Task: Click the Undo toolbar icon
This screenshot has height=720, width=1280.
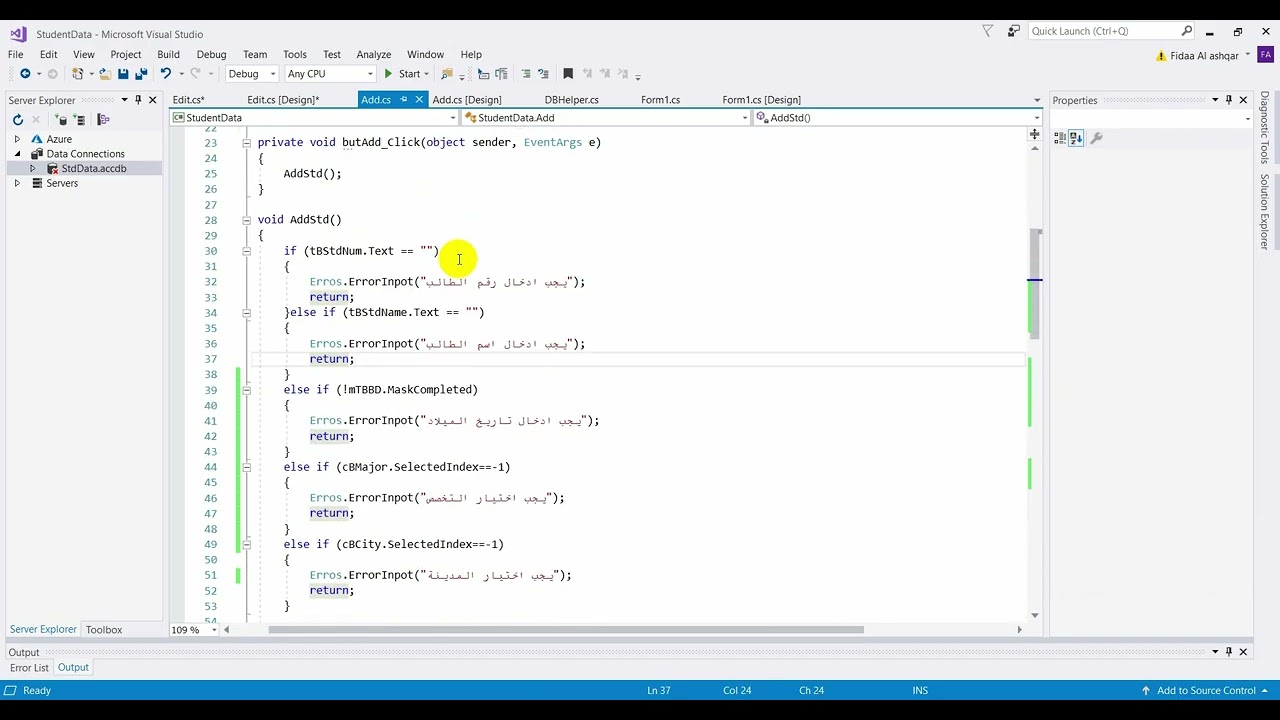Action: (165, 74)
